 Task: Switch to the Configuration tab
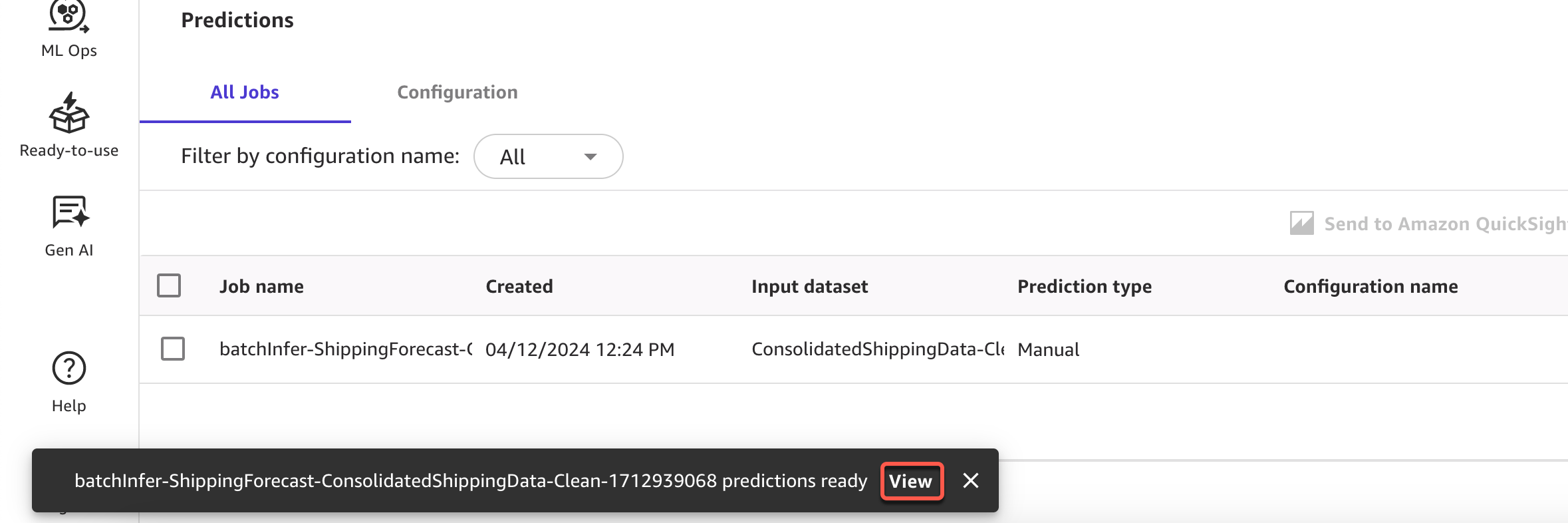pyautogui.click(x=457, y=92)
